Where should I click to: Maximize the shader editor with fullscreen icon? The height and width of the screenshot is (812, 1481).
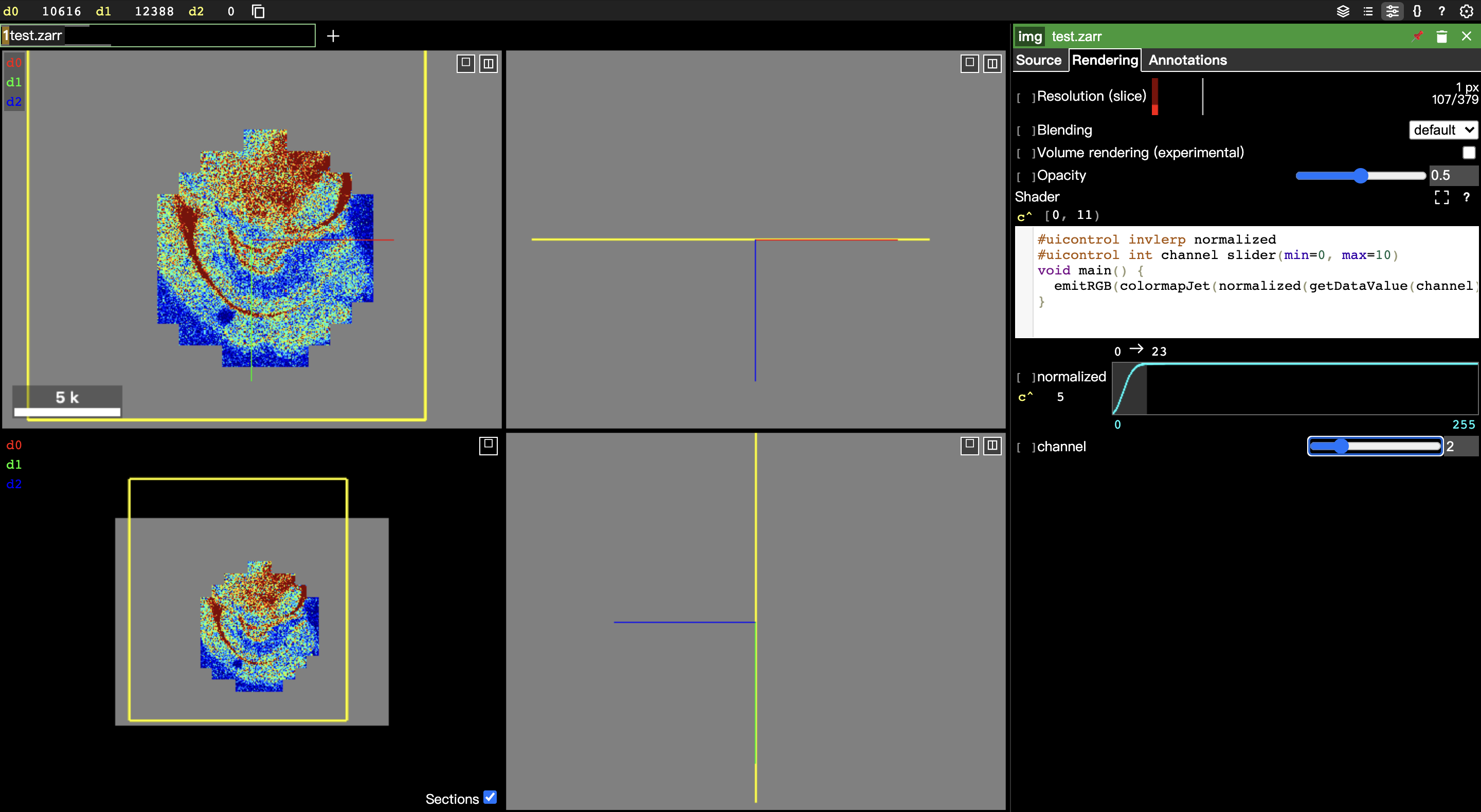1442,197
